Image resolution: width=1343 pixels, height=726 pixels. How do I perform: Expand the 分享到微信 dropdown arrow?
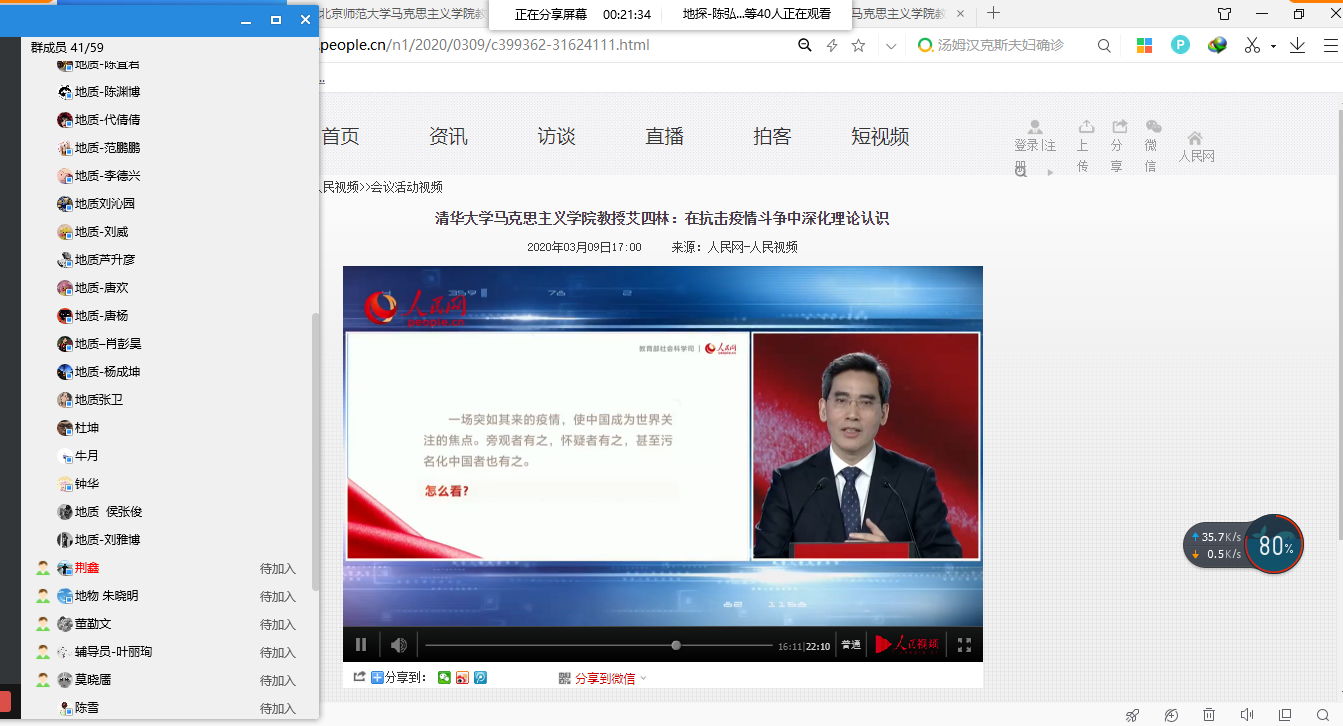(x=643, y=678)
